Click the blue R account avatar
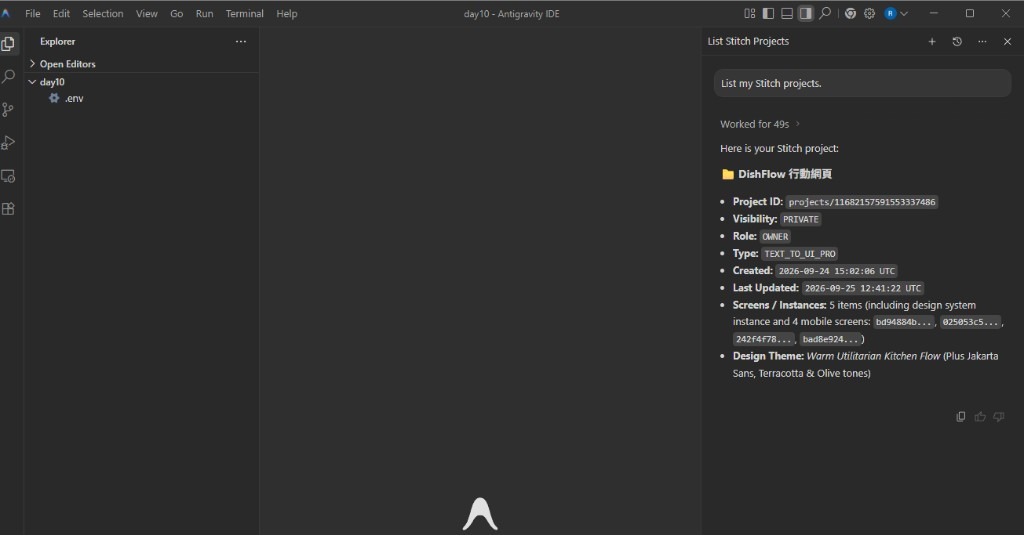The height and width of the screenshot is (535, 1024). point(890,13)
